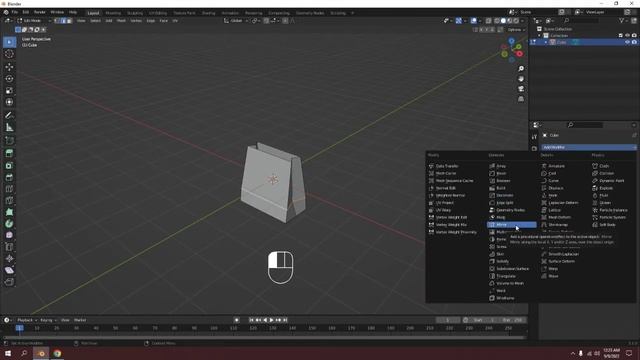Open the Windows Start menu

pyautogui.click(x=8, y=353)
